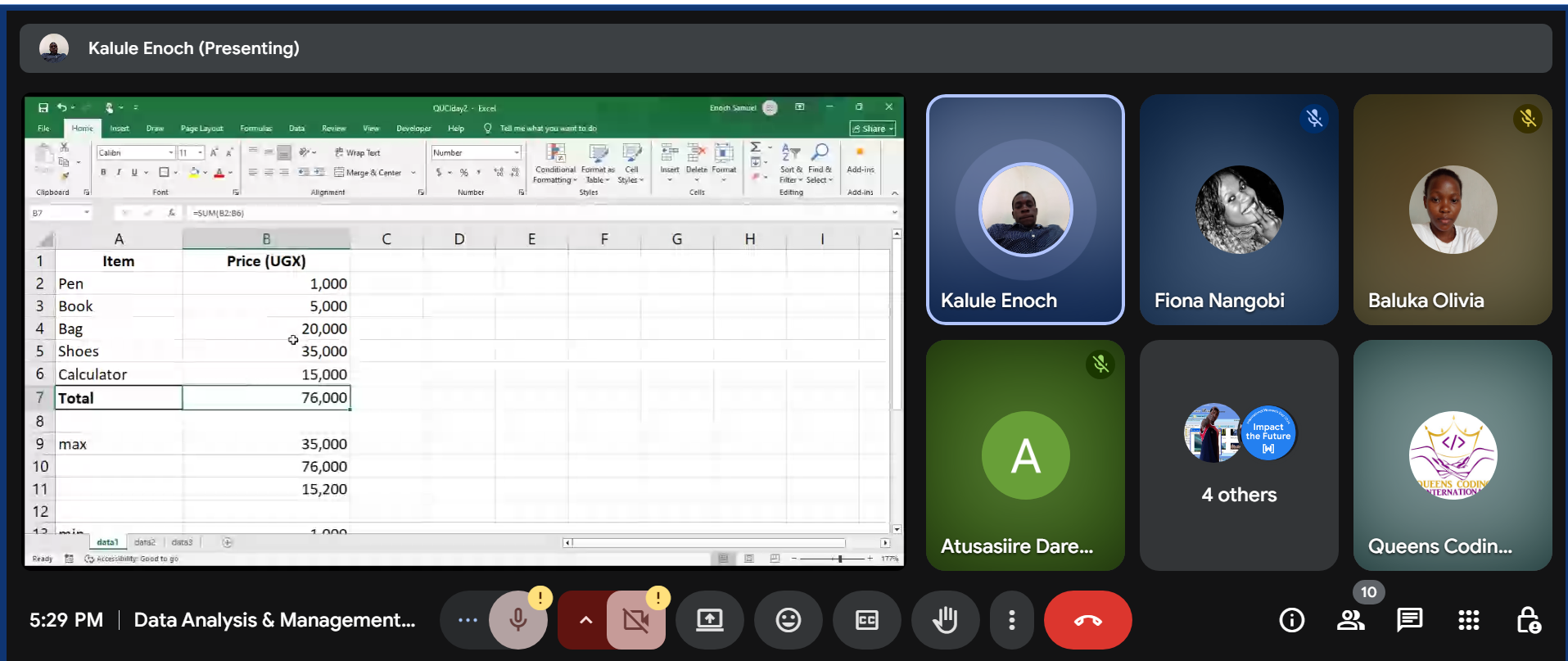Click the red leave call button
1568x661 pixels.
click(1087, 620)
